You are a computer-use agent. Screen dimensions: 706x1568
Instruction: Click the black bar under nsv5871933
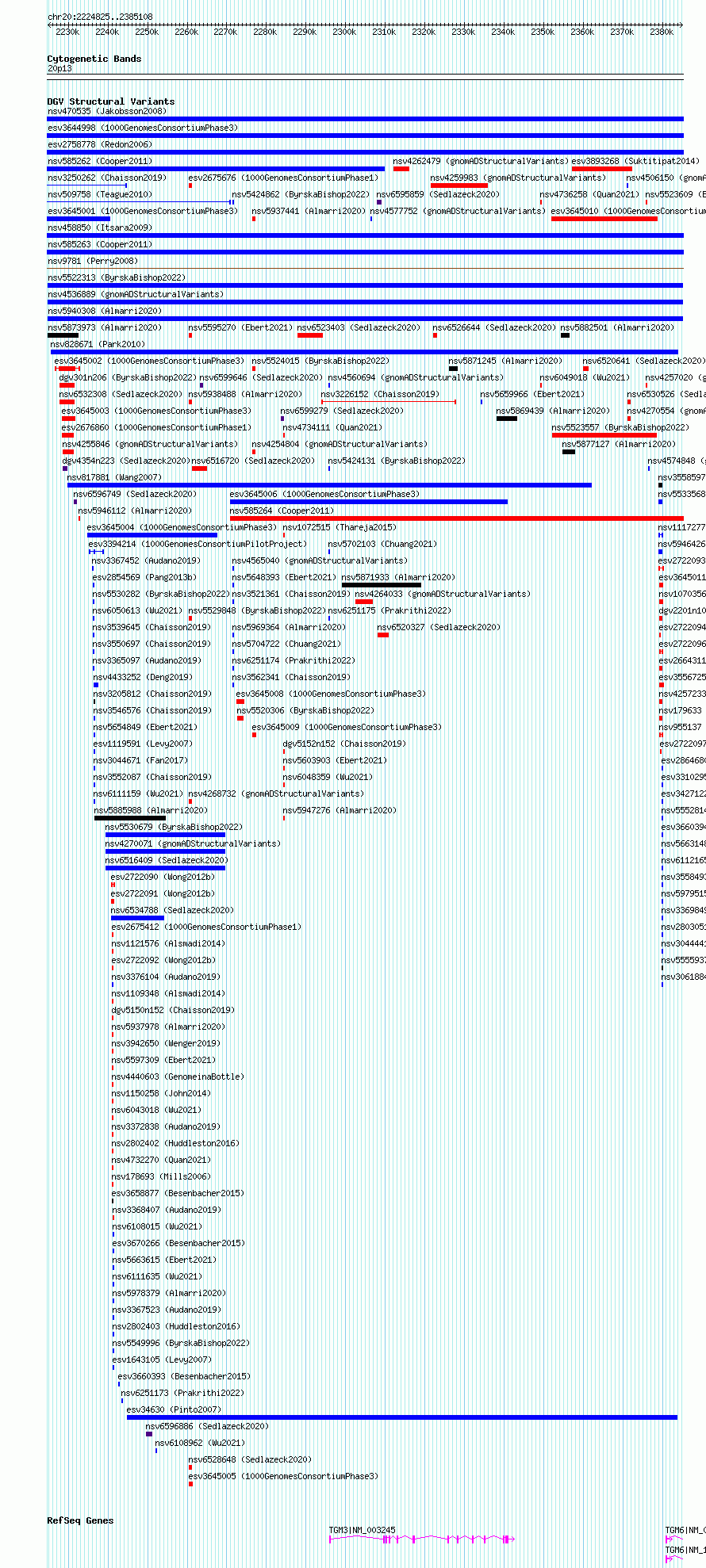click(382, 585)
